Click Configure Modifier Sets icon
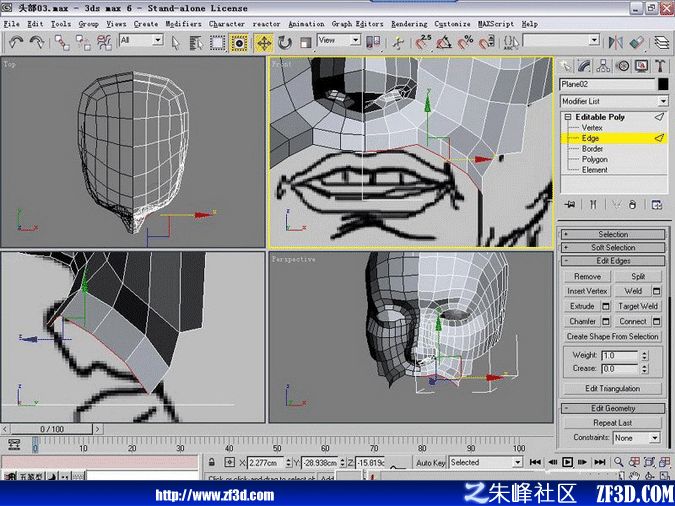The width and height of the screenshot is (675, 506). click(657, 205)
